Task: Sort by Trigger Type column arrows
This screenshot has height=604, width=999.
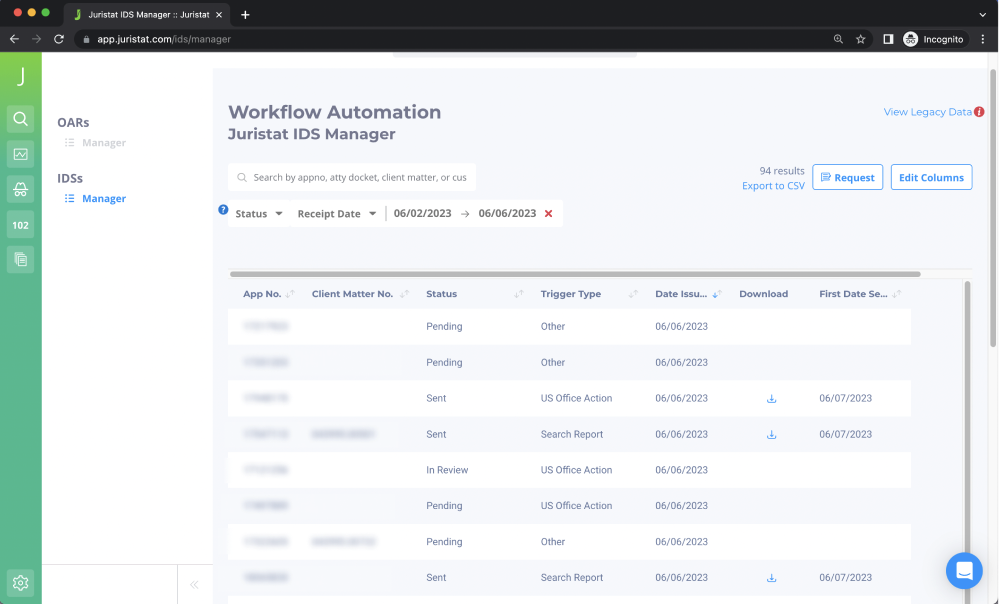Action: coord(633,294)
